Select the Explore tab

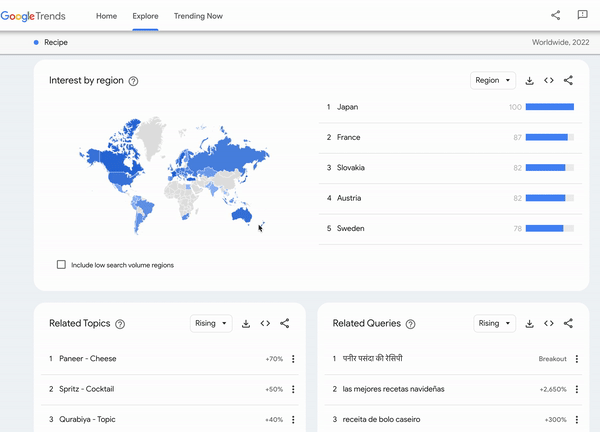coord(145,16)
